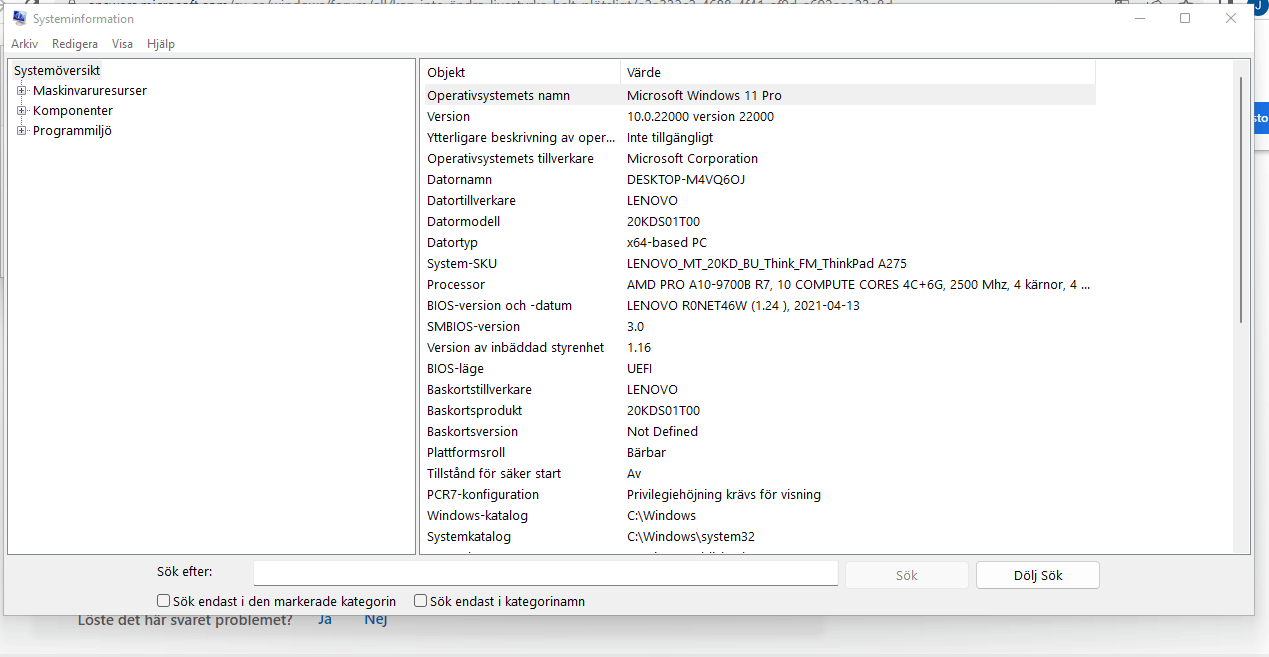This screenshot has height=657, width=1269.
Task: Click value Privilegiehöjning krävs för visning
Action: coord(723,494)
